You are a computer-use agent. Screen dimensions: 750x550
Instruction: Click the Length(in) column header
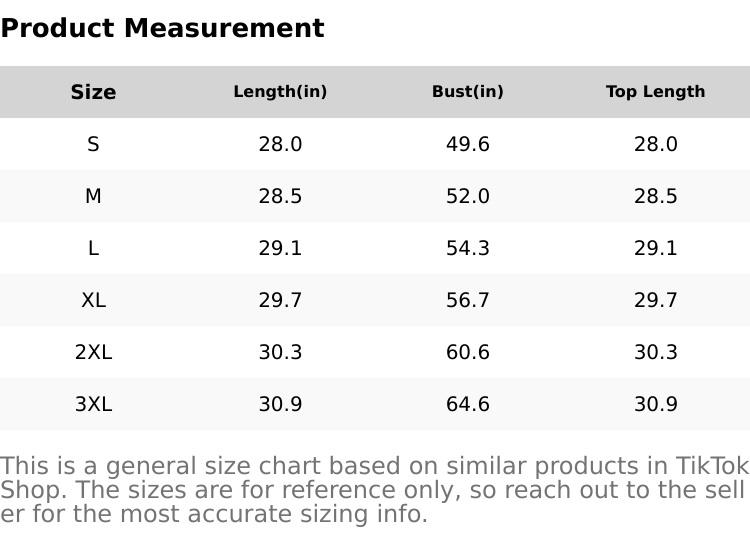pyautogui.click(x=280, y=92)
